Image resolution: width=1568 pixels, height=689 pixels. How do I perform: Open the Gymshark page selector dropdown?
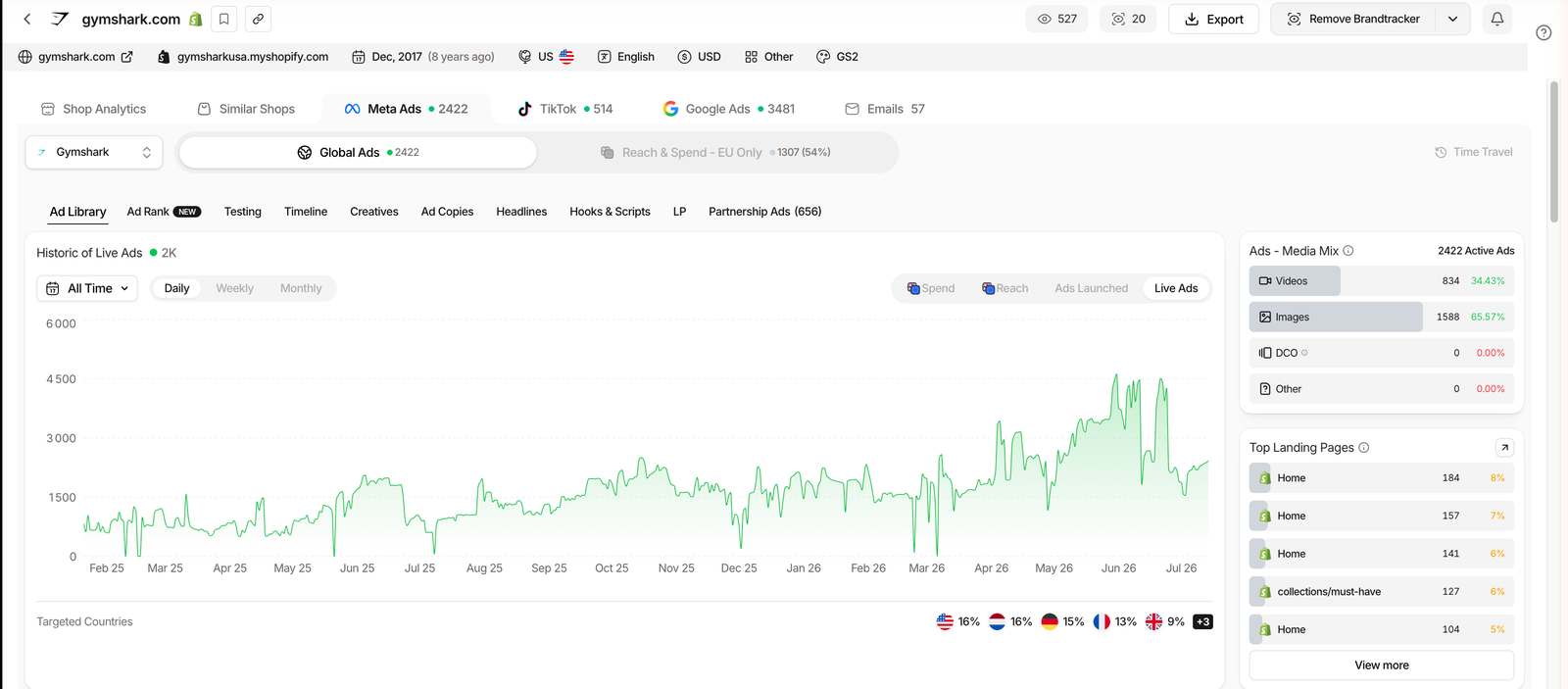pos(94,152)
